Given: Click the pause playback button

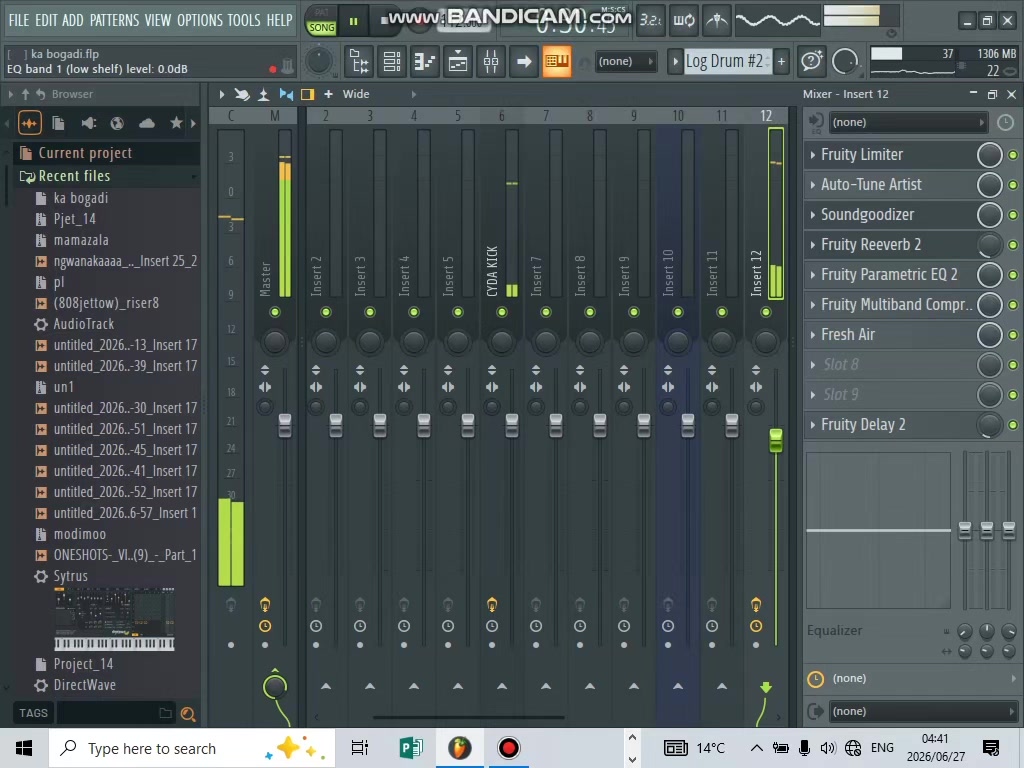Looking at the screenshot, I should pos(353,22).
